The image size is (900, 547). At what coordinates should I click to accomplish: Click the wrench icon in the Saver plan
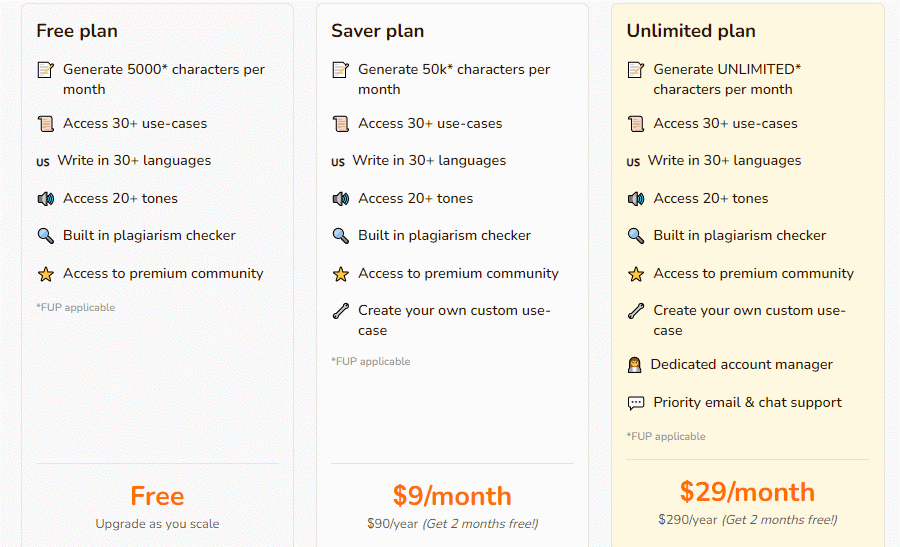point(340,311)
